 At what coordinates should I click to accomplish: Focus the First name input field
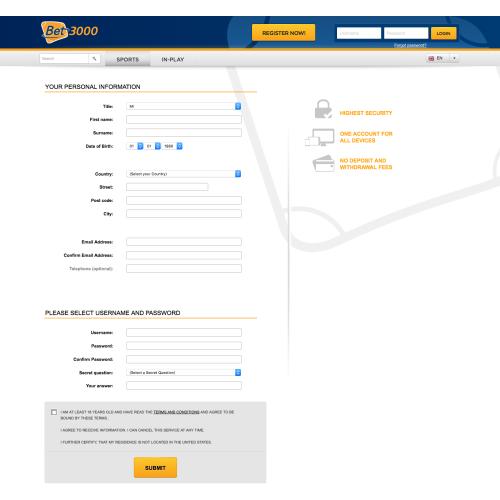tap(184, 119)
